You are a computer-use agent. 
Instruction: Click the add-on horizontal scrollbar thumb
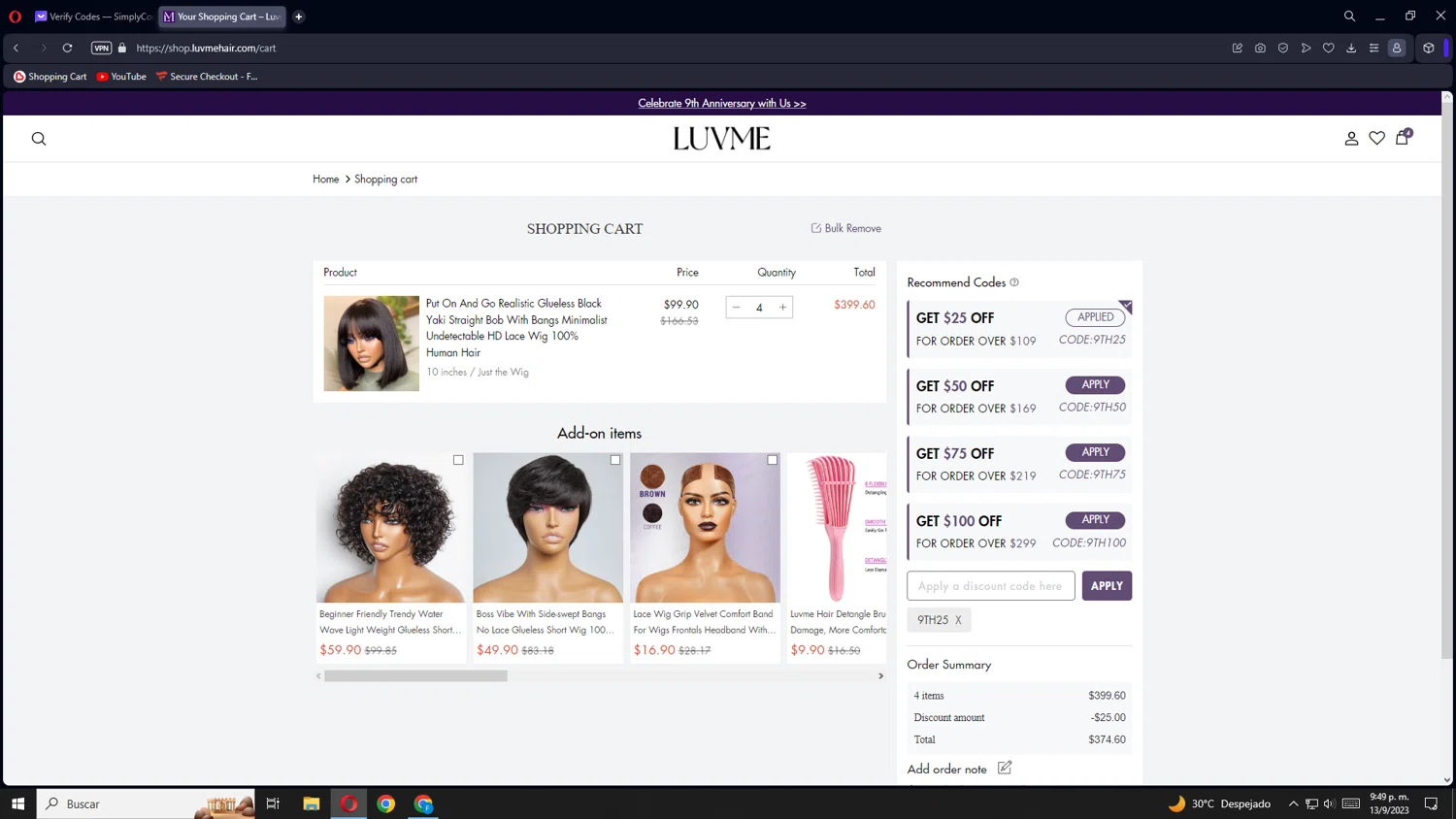click(415, 676)
